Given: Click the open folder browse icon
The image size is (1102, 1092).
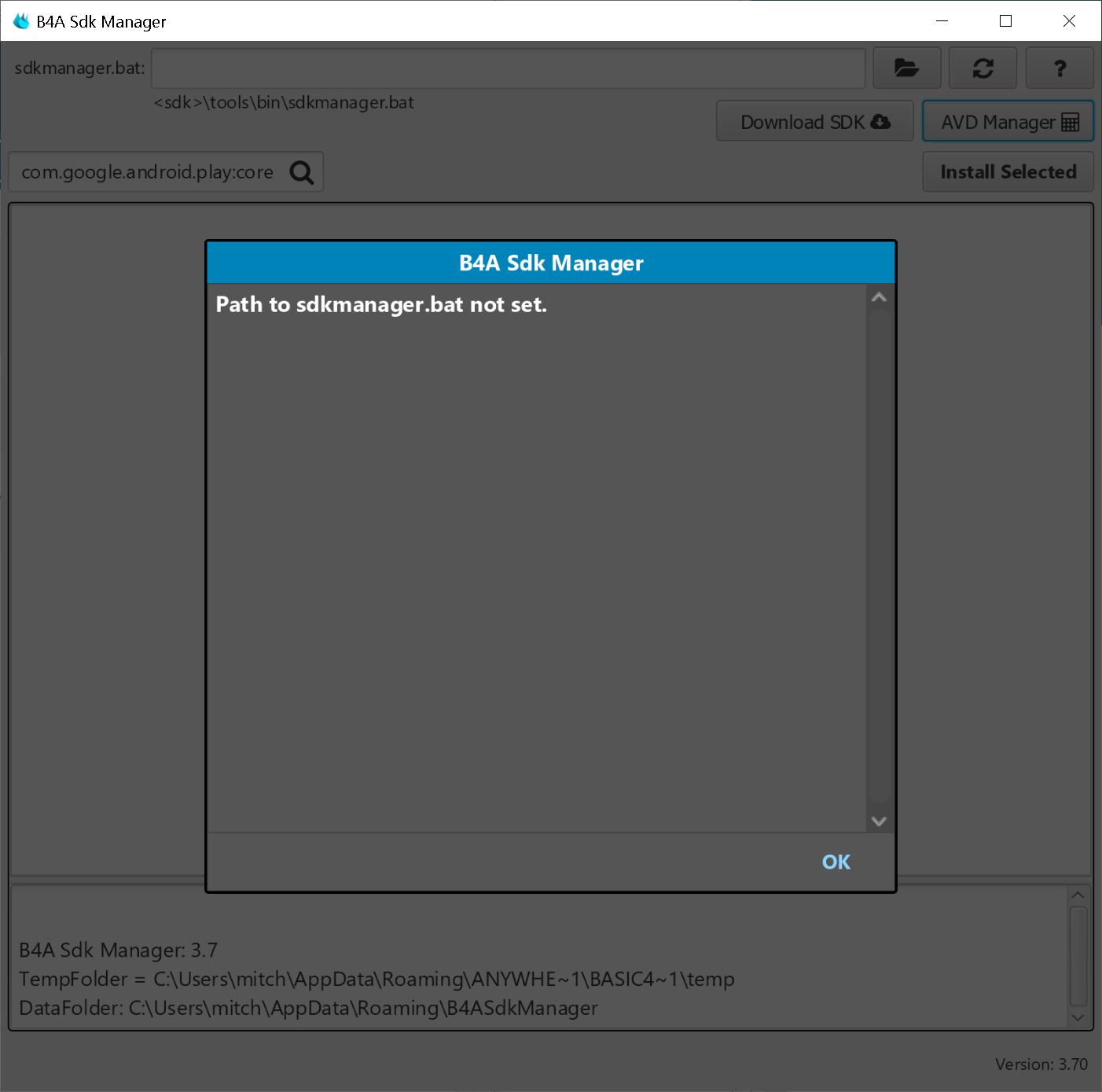Looking at the screenshot, I should (x=907, y=68).
